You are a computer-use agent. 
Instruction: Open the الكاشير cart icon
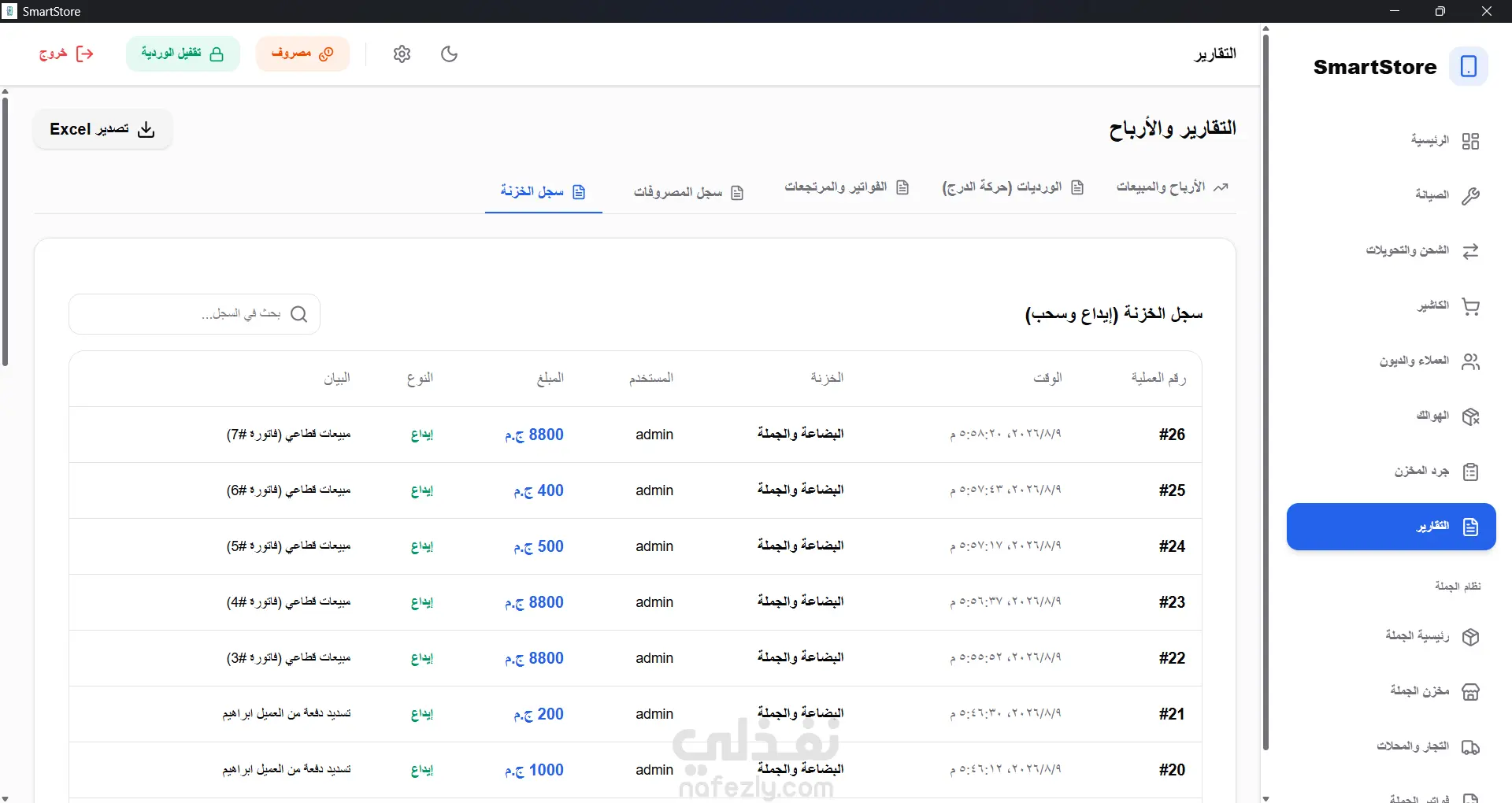1470,306
